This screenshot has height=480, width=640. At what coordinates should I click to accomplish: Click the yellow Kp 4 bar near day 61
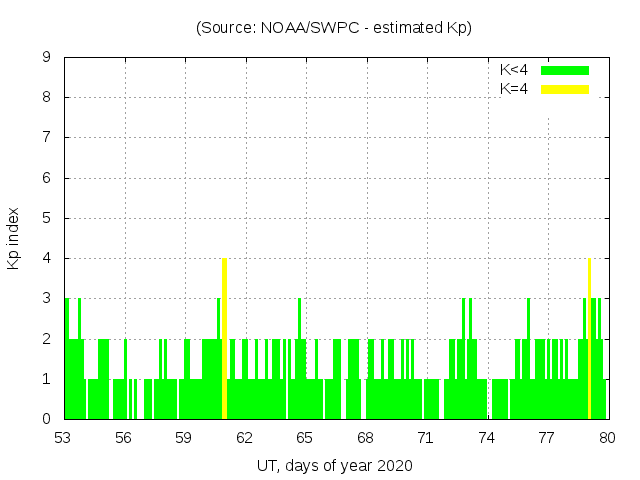tap(225, 338)
